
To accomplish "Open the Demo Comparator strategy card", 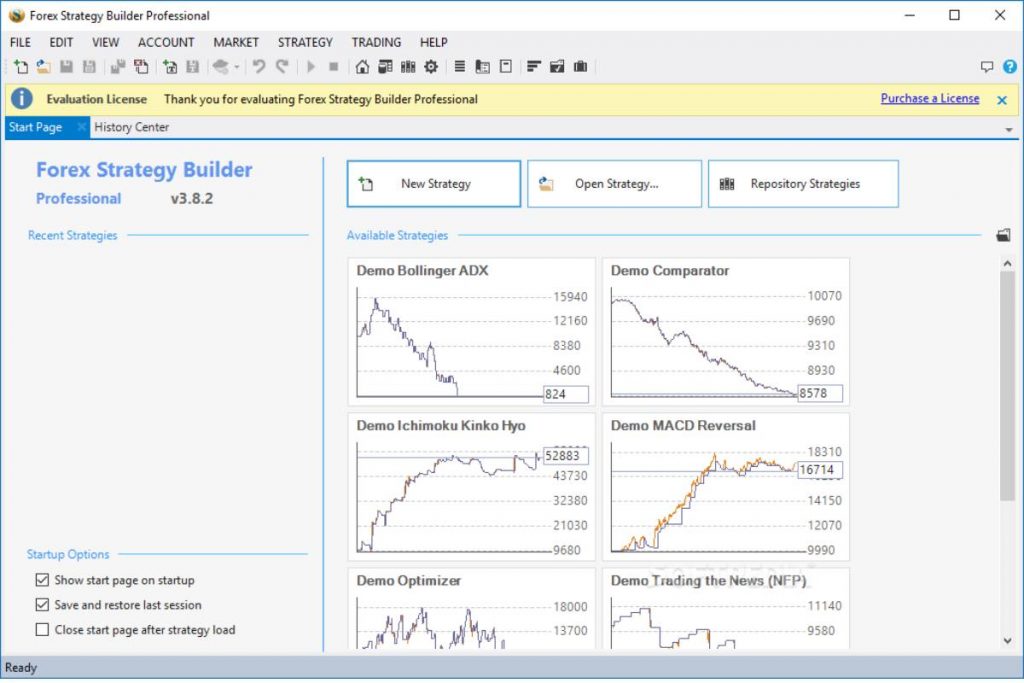I will pyautogui.click(x=726, y=332).
